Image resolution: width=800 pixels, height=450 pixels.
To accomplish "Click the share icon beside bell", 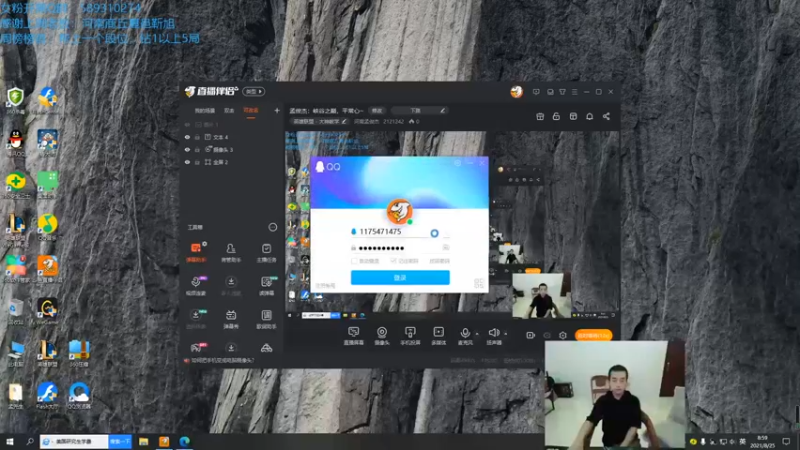I will pos(606,116).
